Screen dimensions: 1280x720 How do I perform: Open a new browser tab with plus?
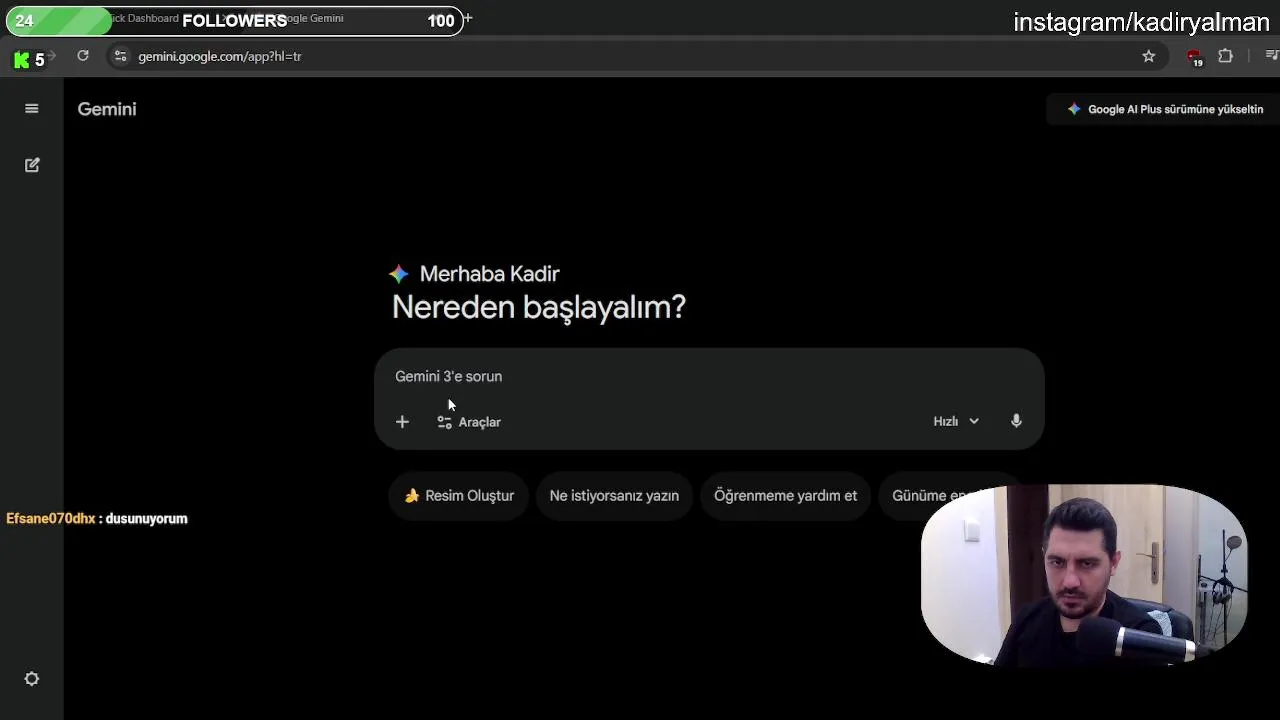pos(467,18)
